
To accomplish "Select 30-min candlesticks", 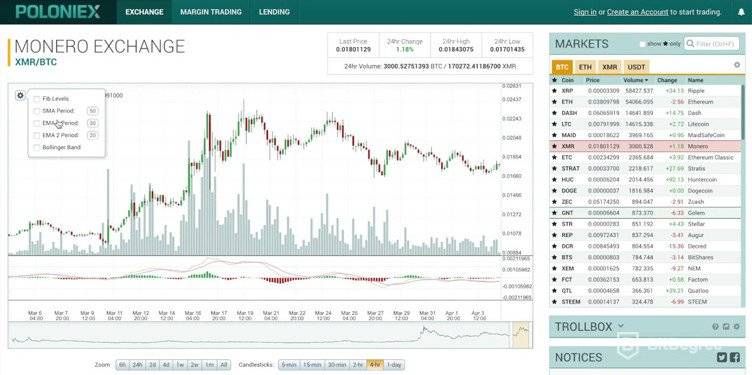I will tap(337, 365).
